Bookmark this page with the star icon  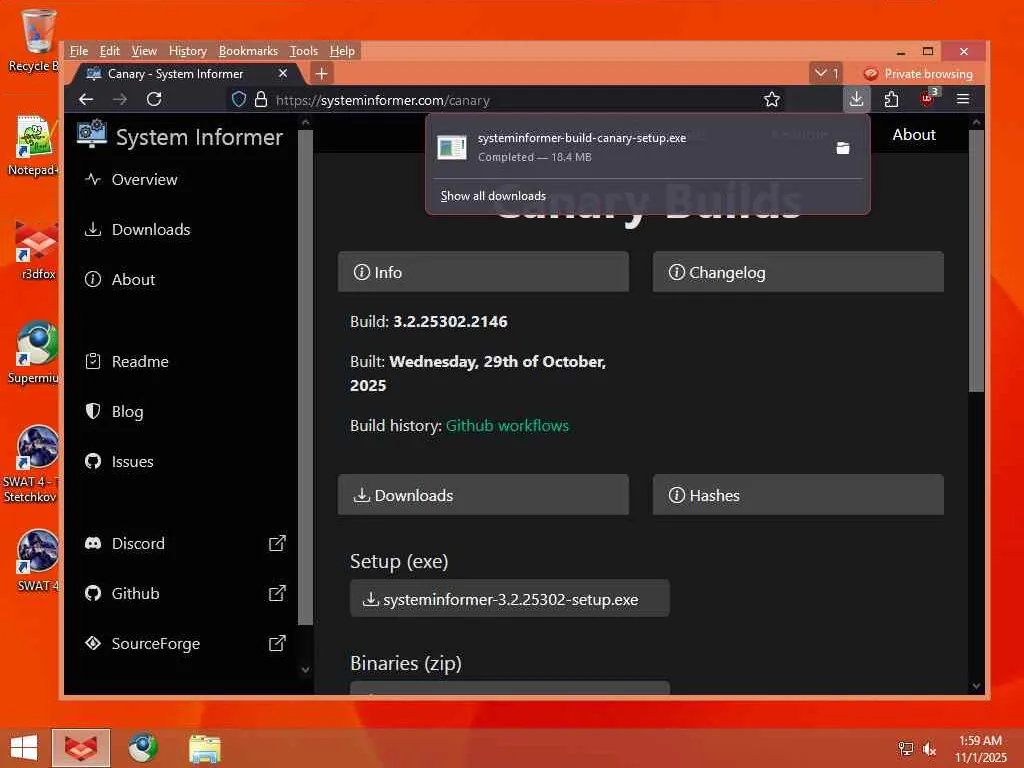[771, 99]
